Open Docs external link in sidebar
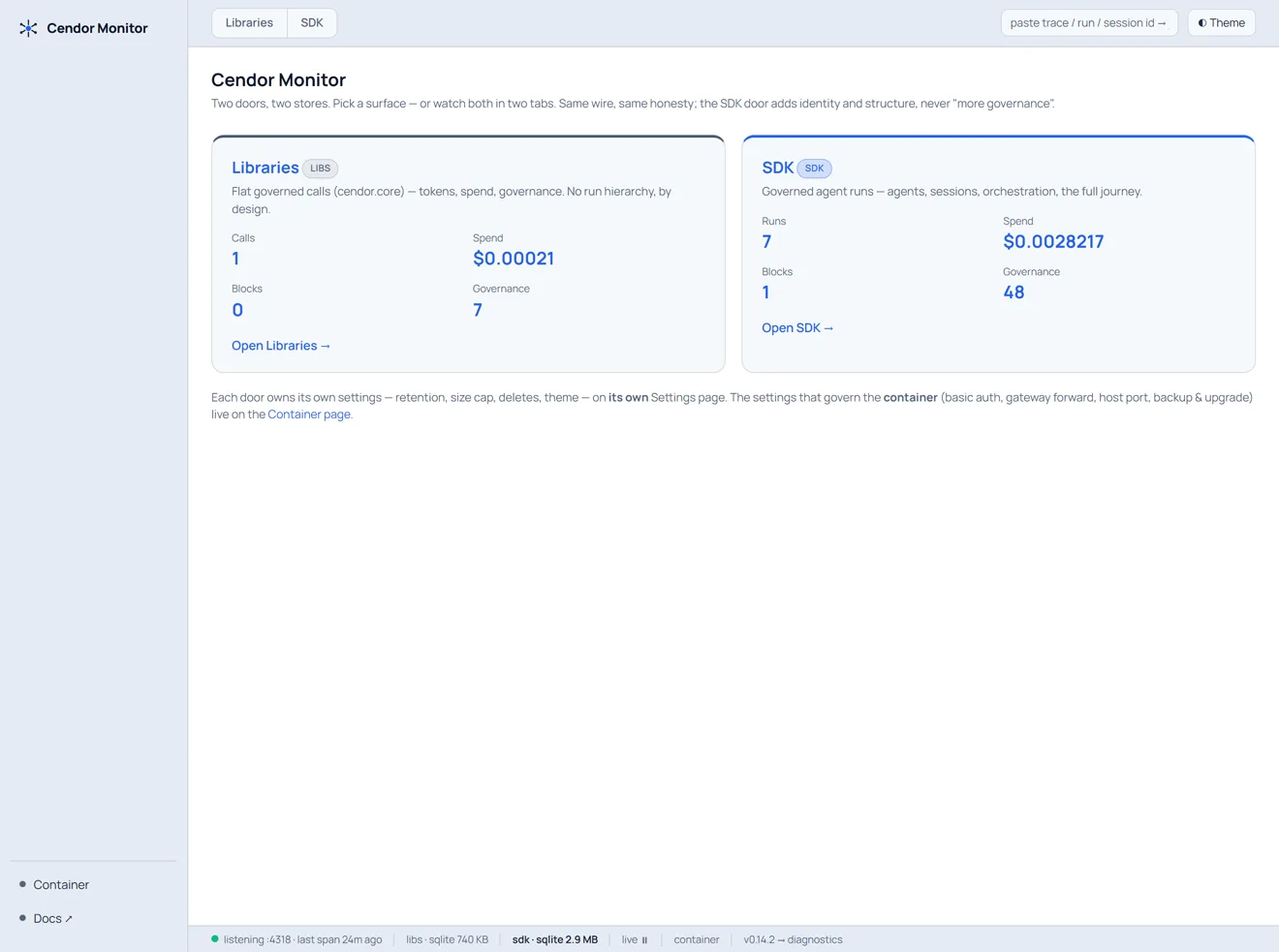 click(52, 918)
